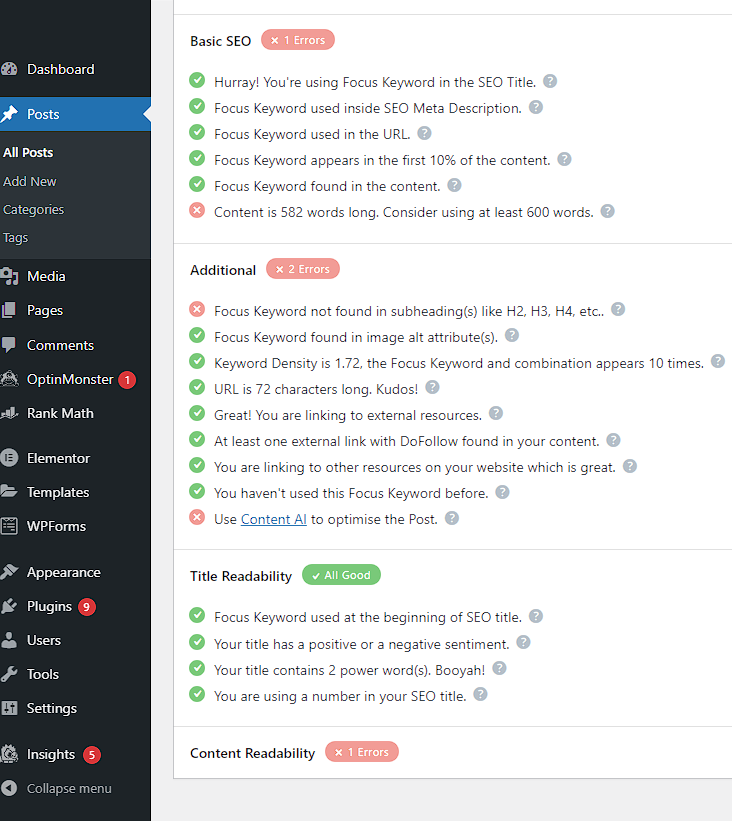Open the Dashboard menu item
The height and width of the screenshot is (821, 732).
[x=60, y=69]
